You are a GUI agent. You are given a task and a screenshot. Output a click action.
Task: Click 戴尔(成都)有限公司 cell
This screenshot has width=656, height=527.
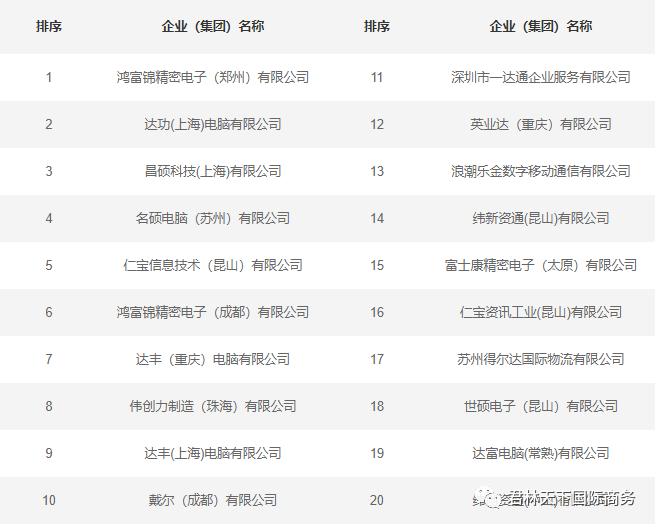213,500
